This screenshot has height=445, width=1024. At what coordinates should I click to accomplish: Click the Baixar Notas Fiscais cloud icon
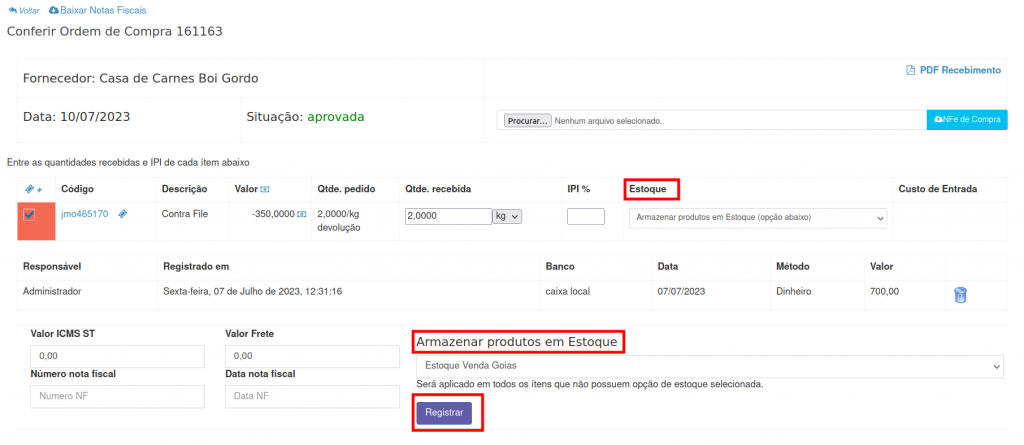click(x=54, y=10)
